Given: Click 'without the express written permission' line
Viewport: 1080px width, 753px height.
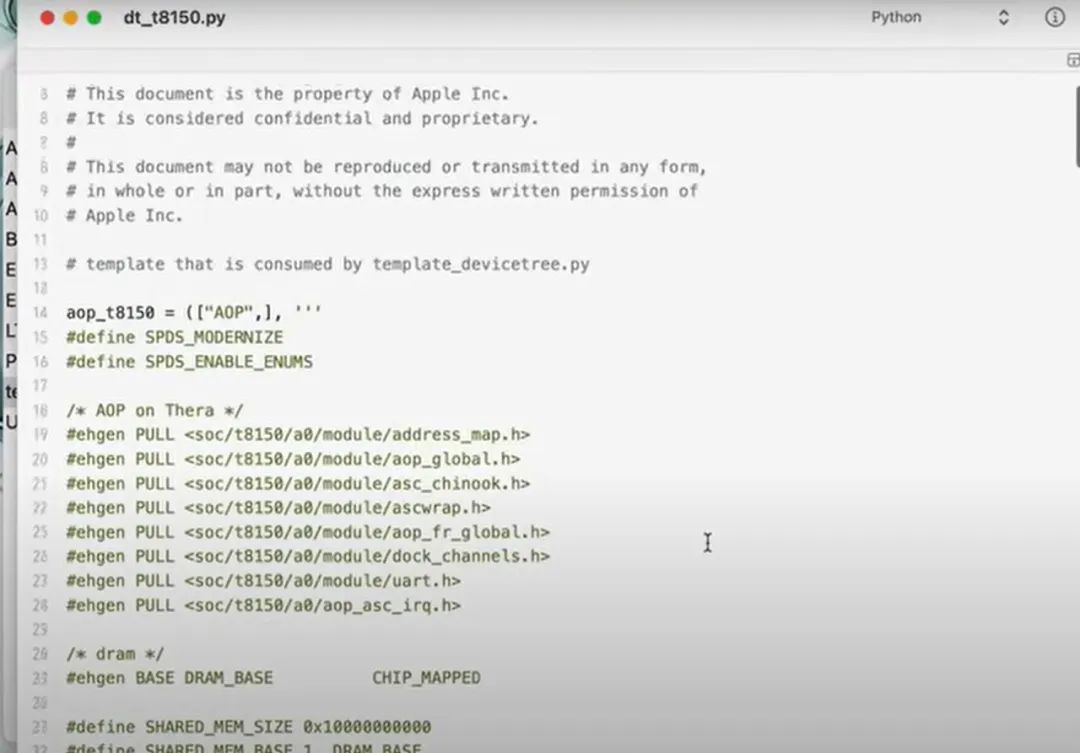Looking at the screenshot, I should coord(382,191).
